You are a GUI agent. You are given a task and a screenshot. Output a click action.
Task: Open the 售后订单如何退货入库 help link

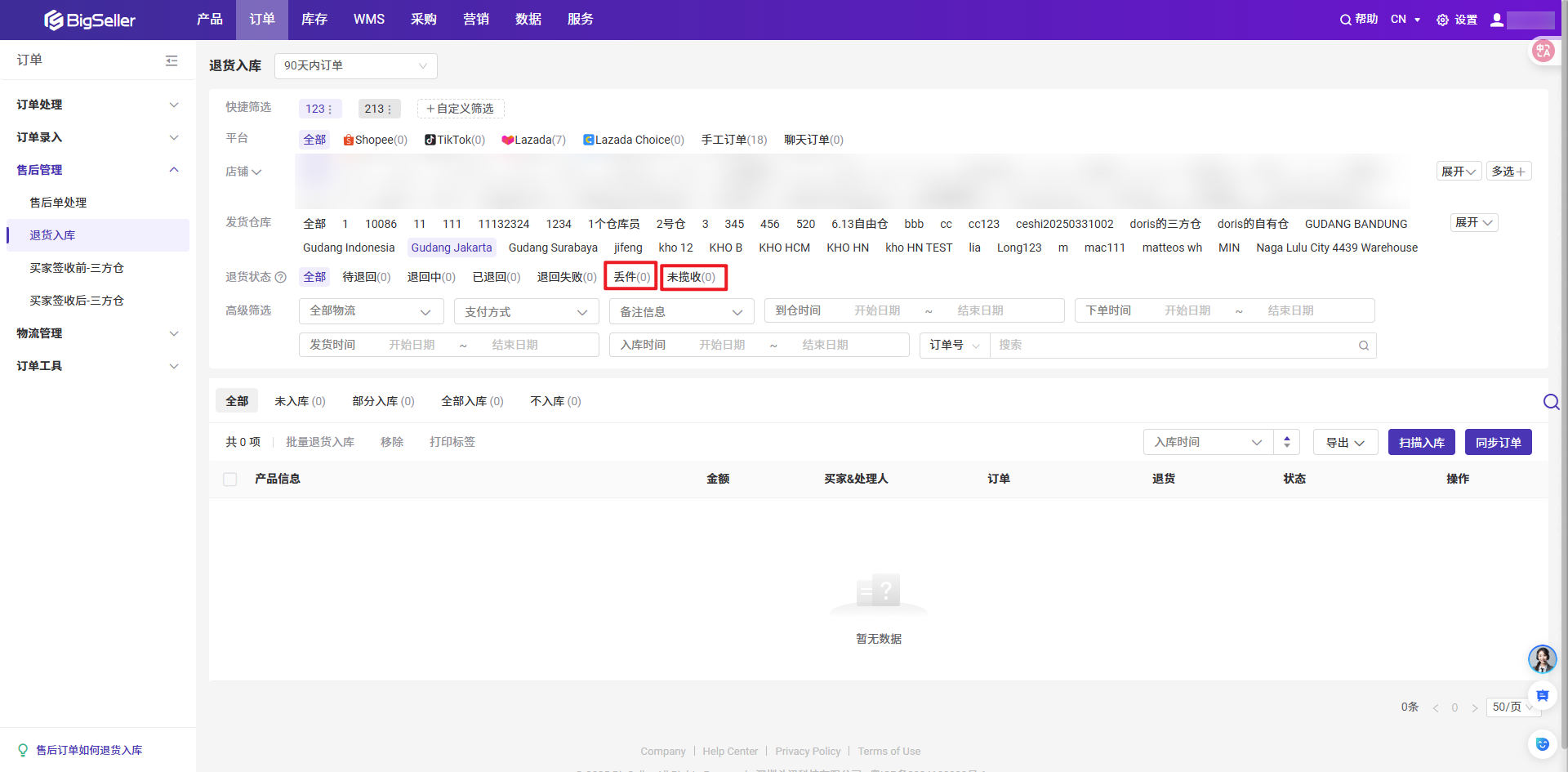[89, 750]
